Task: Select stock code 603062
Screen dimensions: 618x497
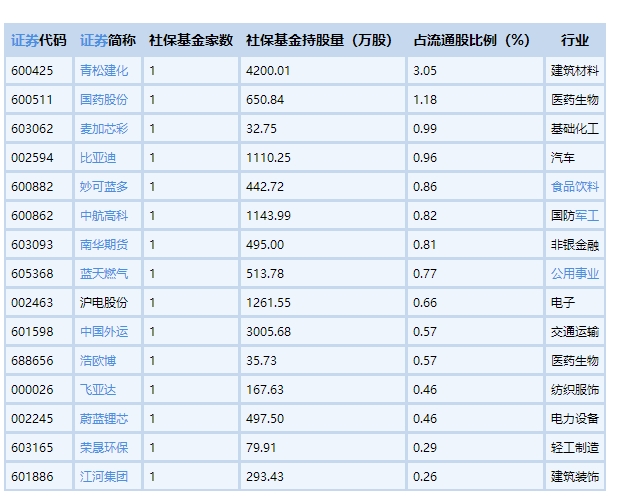Action: pos(32,129)
